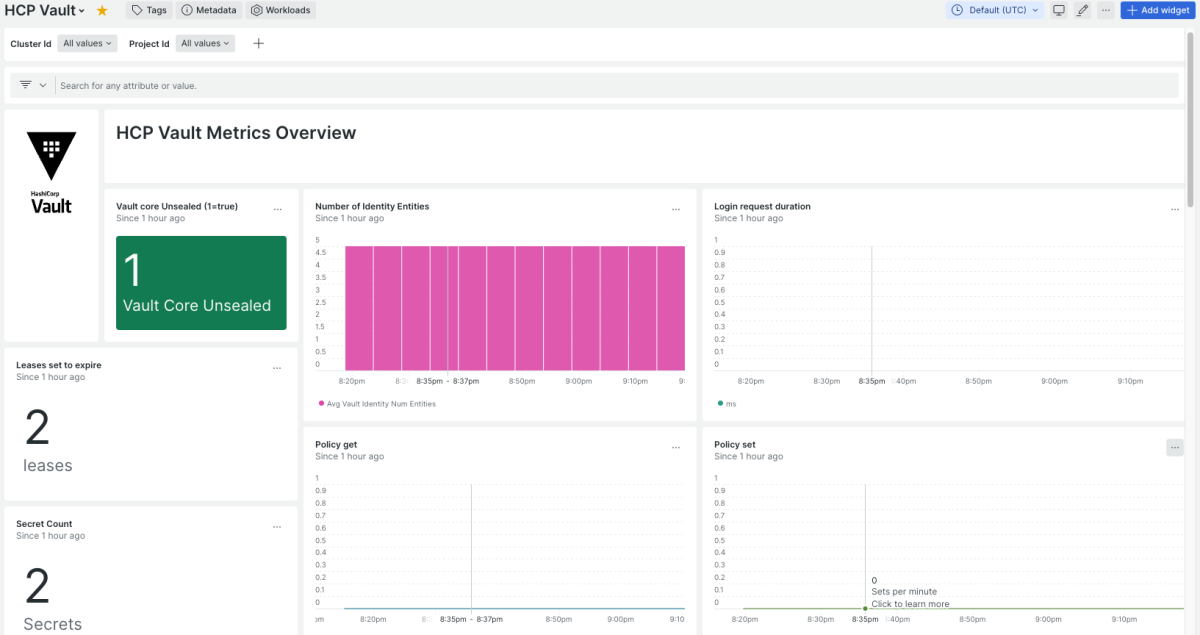Open the dashboard Metadata
This screenshot has width=1200, height=635.
click(209, 10)
